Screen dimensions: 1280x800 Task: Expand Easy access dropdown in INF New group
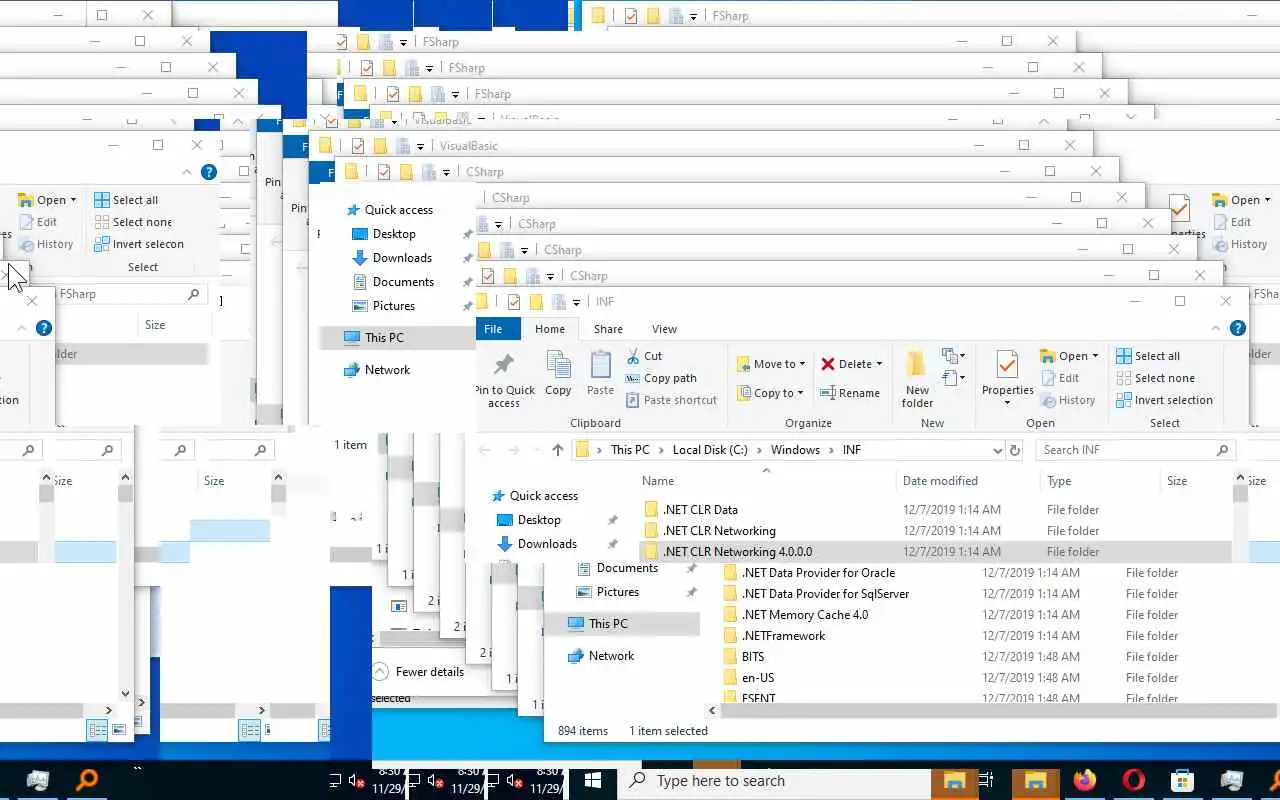tap(952, 378)
